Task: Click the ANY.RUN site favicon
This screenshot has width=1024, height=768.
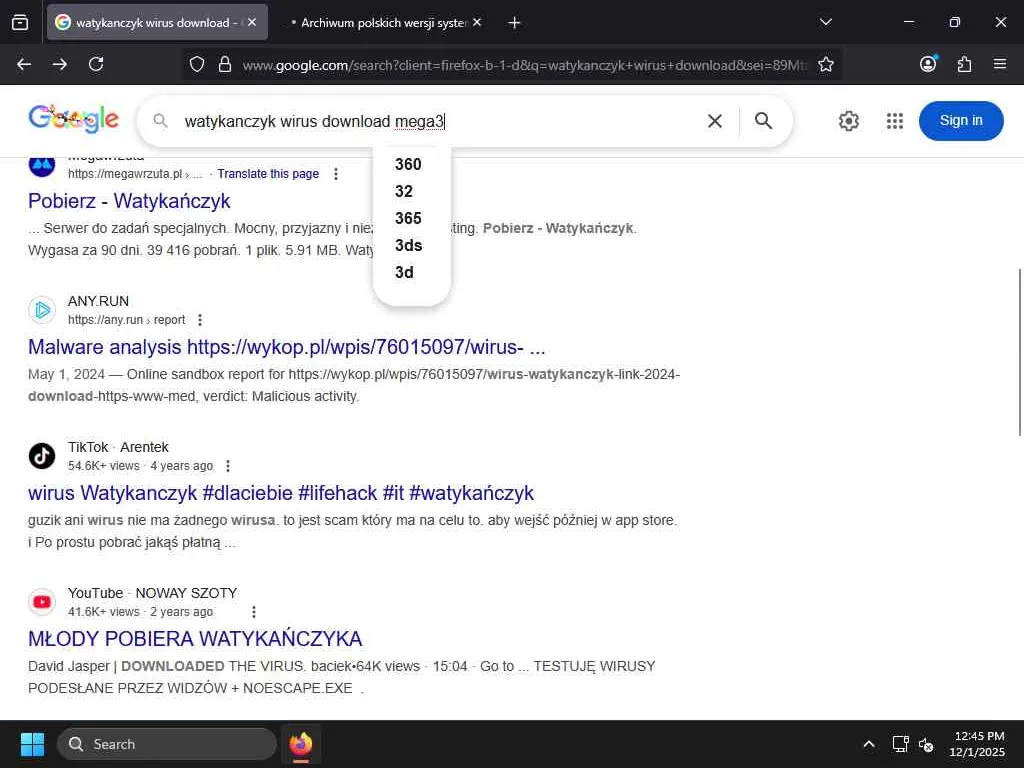Action: click(42, 310)
